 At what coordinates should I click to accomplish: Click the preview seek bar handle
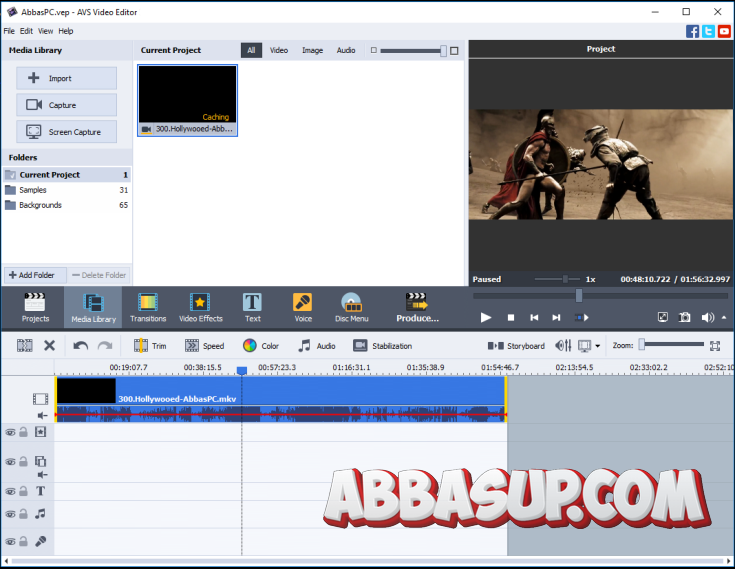(579, 295)
